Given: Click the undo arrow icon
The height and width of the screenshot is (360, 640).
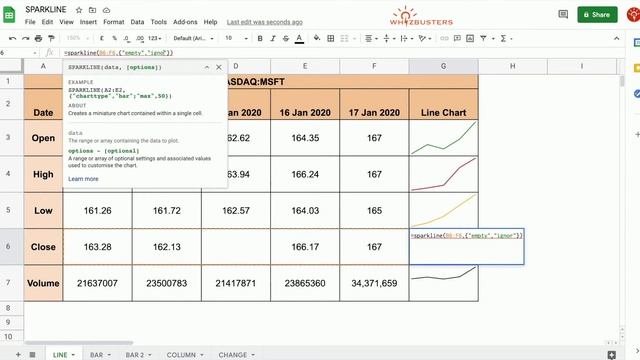Looking at the screenshot, I should tap(12, 38).
